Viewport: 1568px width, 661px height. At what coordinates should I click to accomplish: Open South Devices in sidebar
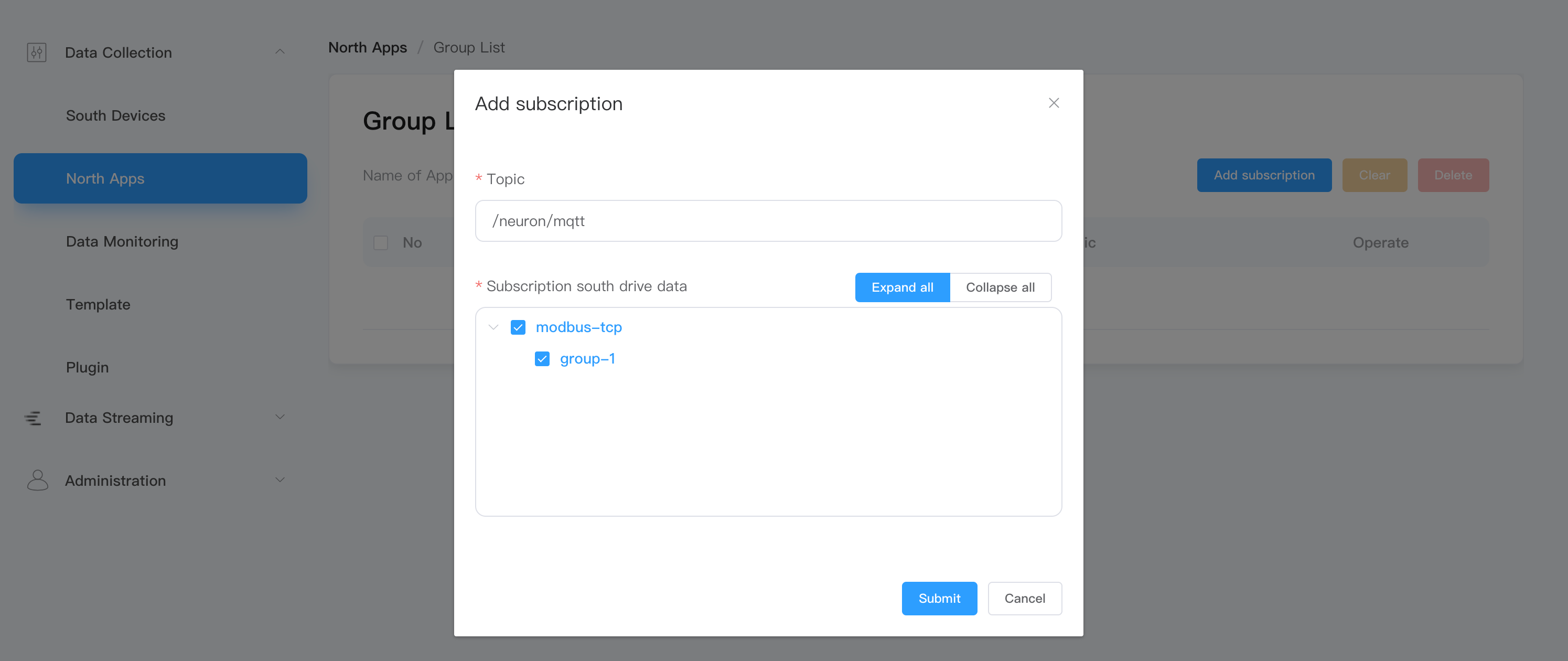tap(116, 115)
